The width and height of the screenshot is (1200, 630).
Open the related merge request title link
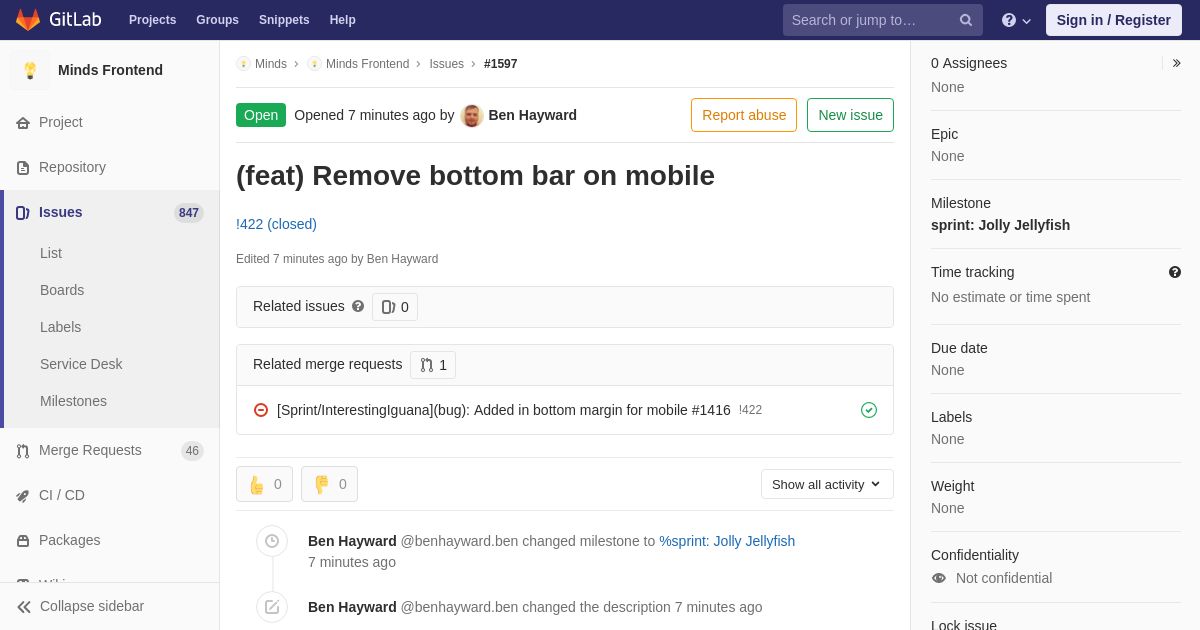[x=504, y=410]
